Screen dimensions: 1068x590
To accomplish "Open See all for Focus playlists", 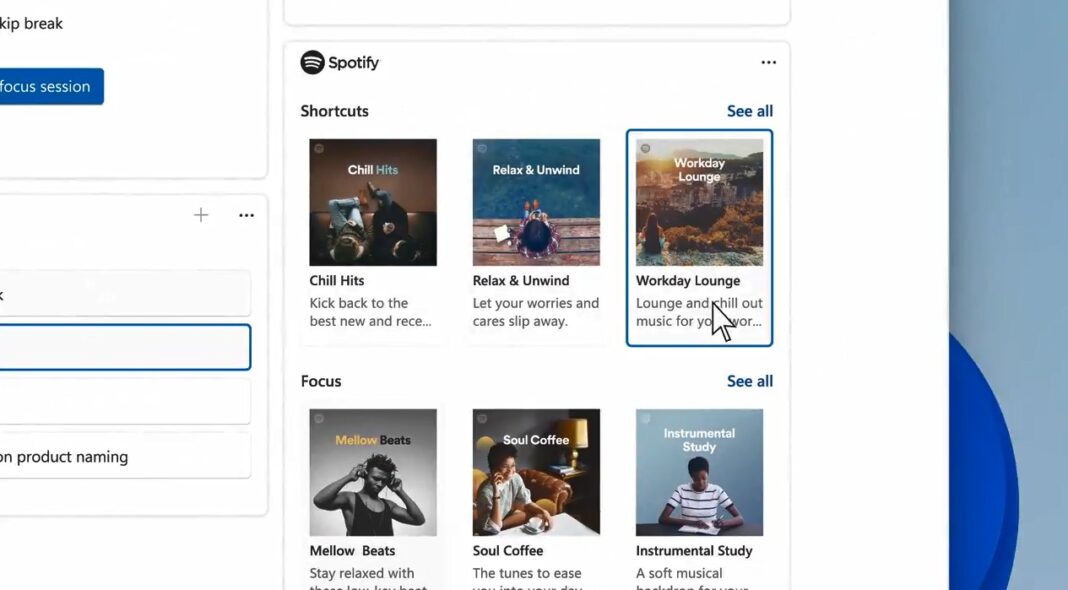I will tap(749, 381).
